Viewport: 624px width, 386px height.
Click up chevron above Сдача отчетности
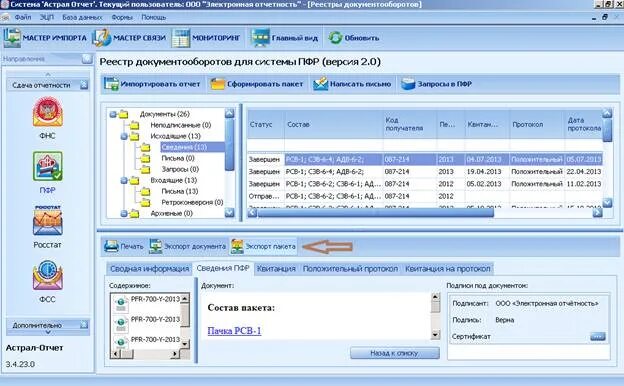click(x=48, y=74)
